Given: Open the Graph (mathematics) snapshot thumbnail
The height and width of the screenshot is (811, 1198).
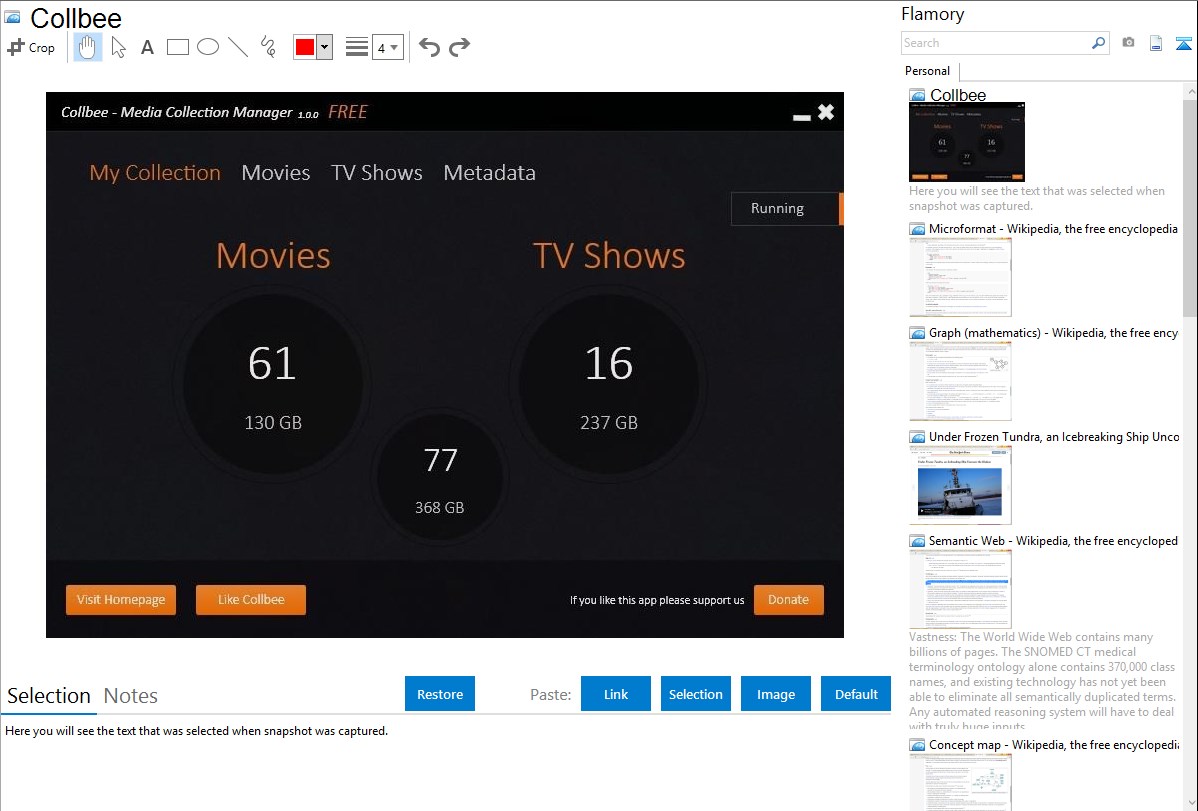Looking at the screenshot, I should pos(960,381).
